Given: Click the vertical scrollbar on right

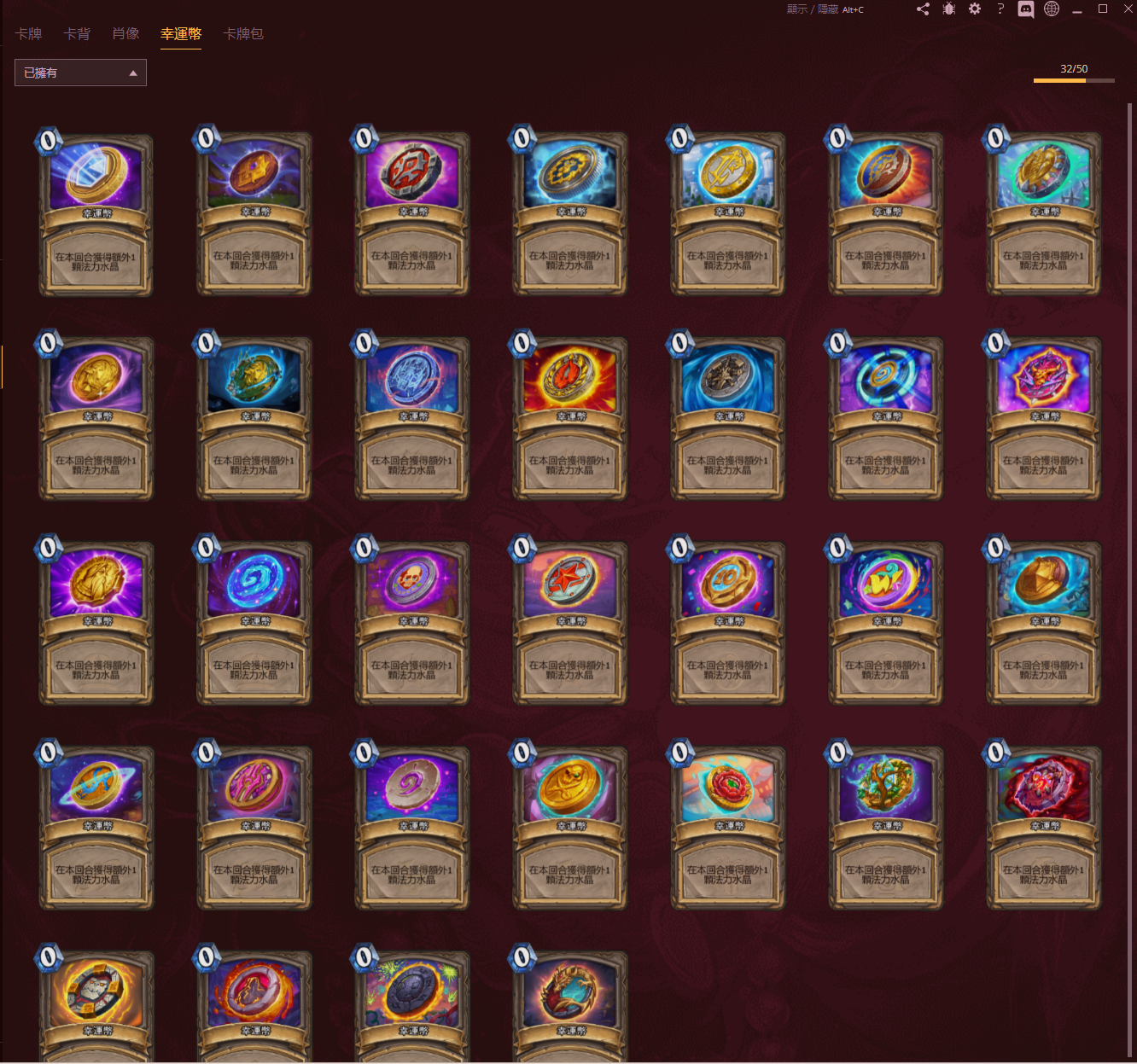Looking at the screenshot, I should coord(1129,580).
